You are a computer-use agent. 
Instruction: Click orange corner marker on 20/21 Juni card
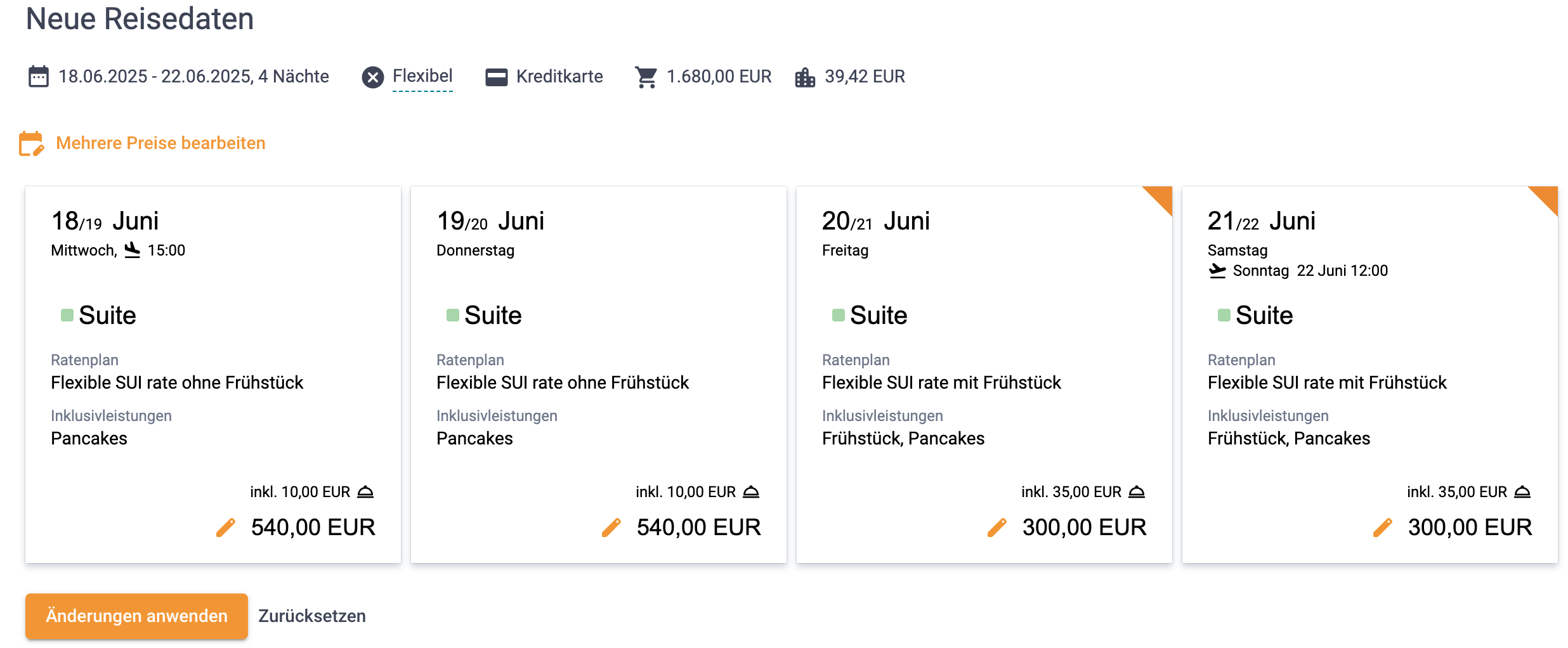pyautogui.click(x=1162, y=196)
